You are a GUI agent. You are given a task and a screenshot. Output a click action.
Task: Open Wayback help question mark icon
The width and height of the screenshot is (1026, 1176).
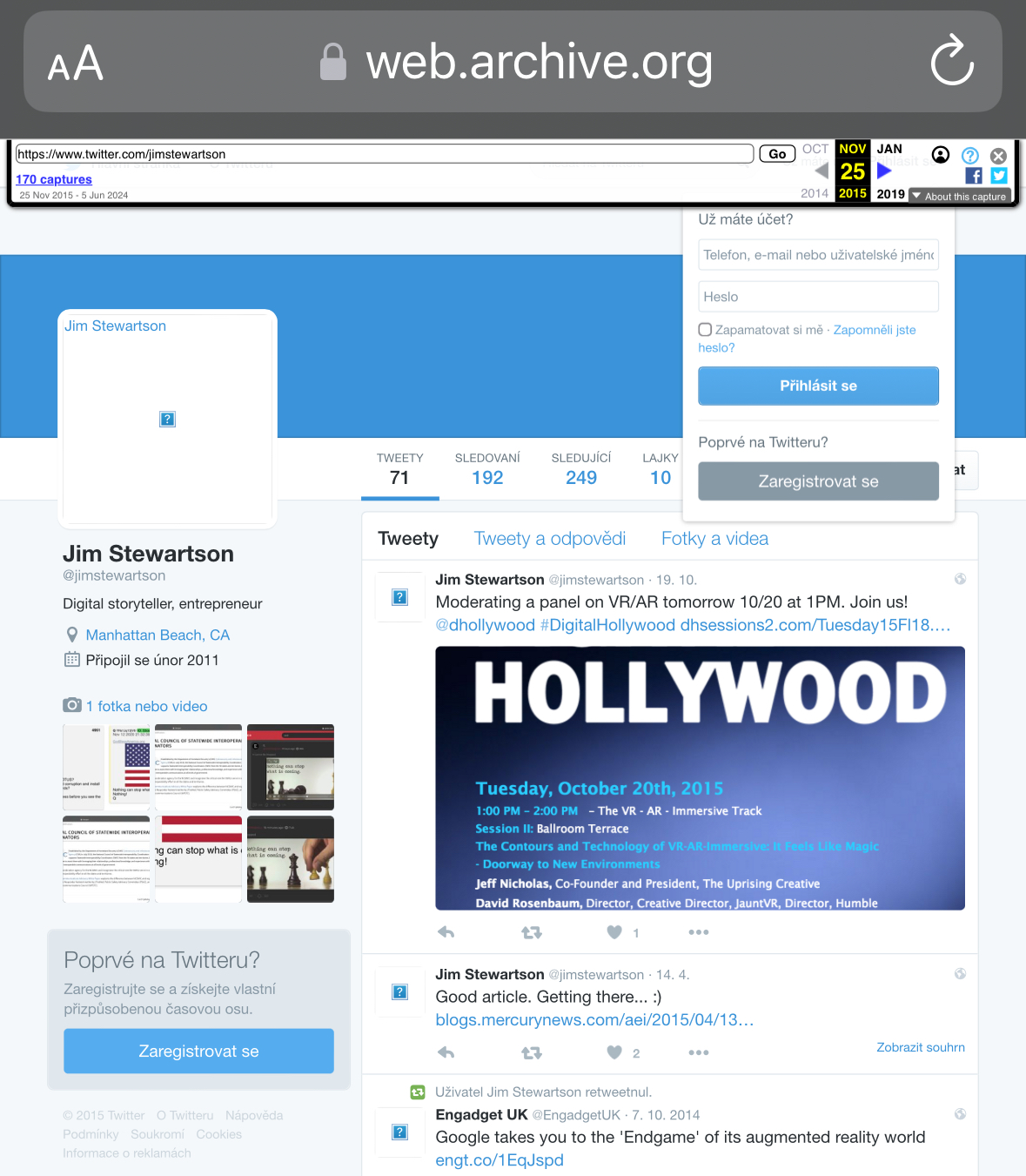tap(970, 155)
